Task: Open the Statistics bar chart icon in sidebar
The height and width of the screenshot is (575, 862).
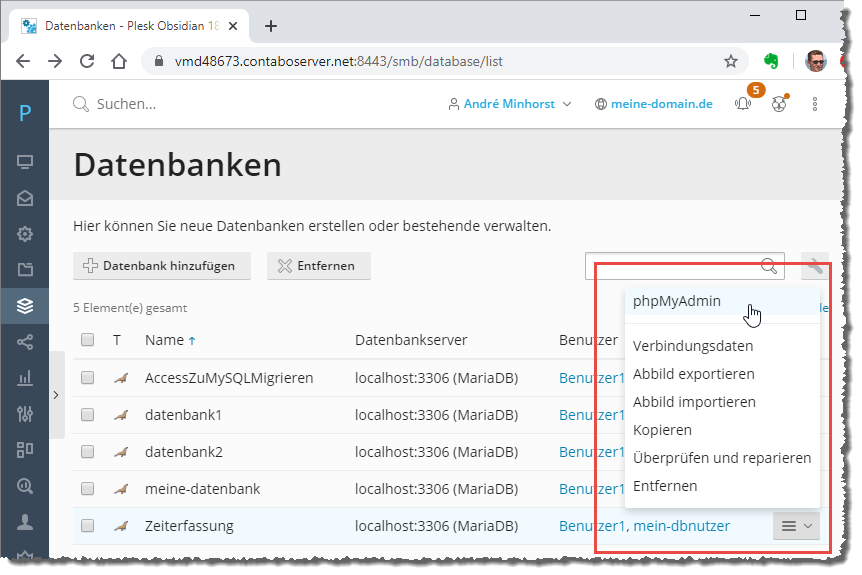Action: 25,378
